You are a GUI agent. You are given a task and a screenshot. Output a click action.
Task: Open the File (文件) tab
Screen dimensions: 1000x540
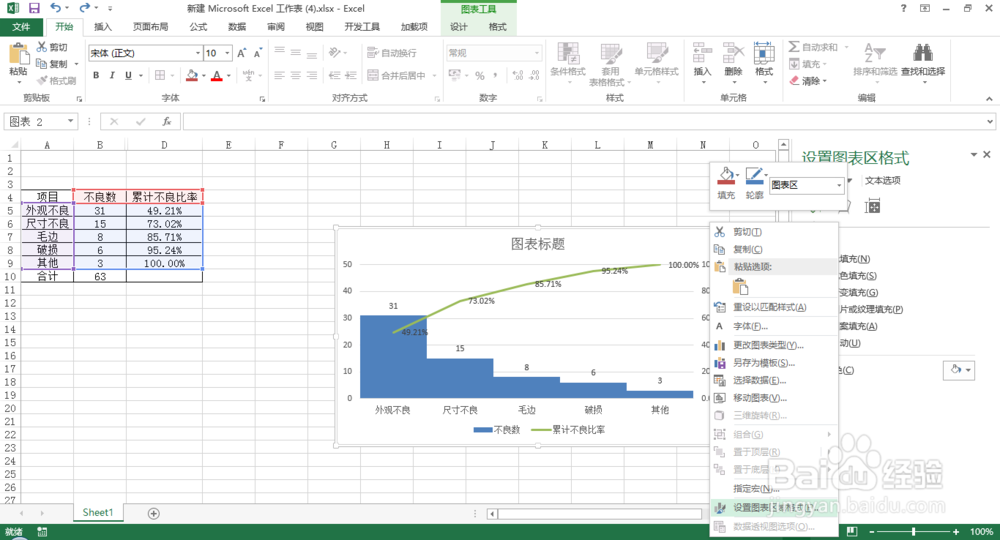(x=21, y=27)
